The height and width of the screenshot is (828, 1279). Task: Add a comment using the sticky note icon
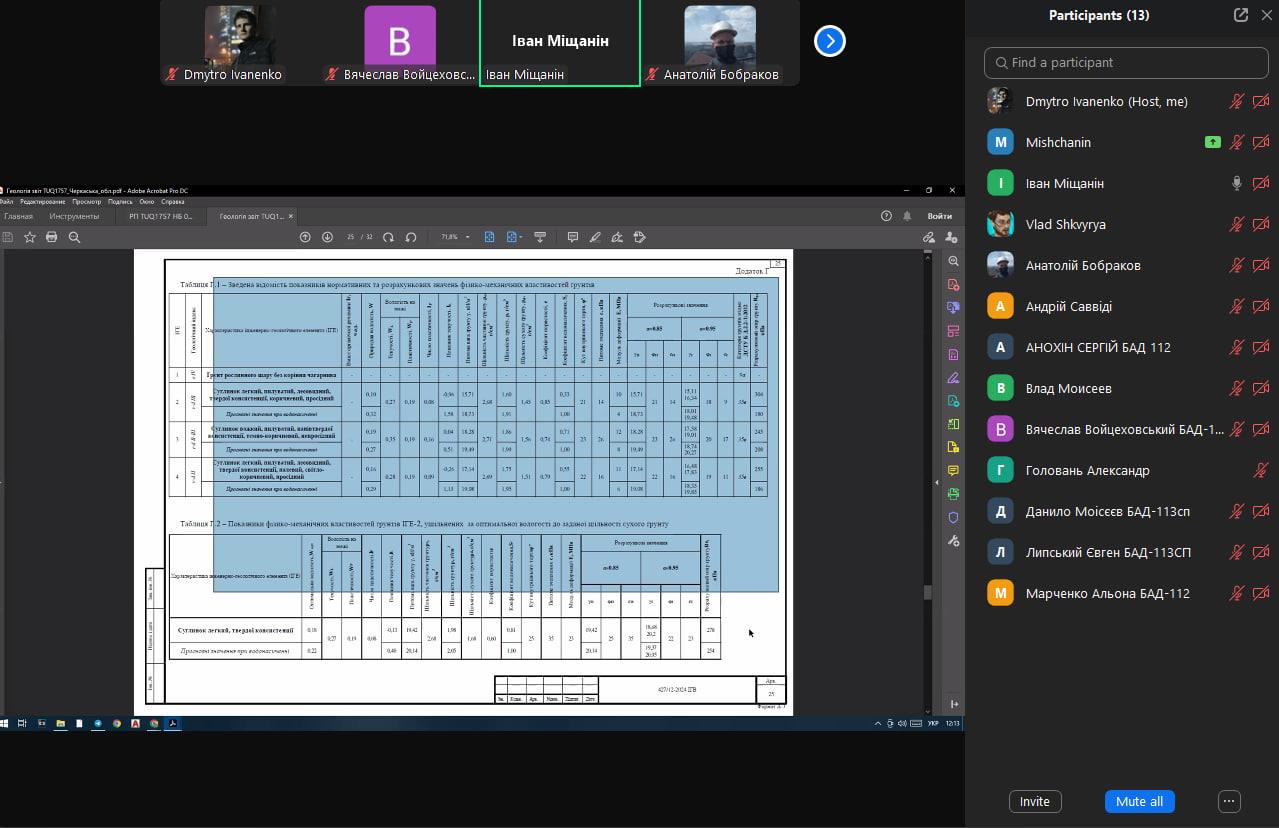pyautogui.click(x=573, y=237)
